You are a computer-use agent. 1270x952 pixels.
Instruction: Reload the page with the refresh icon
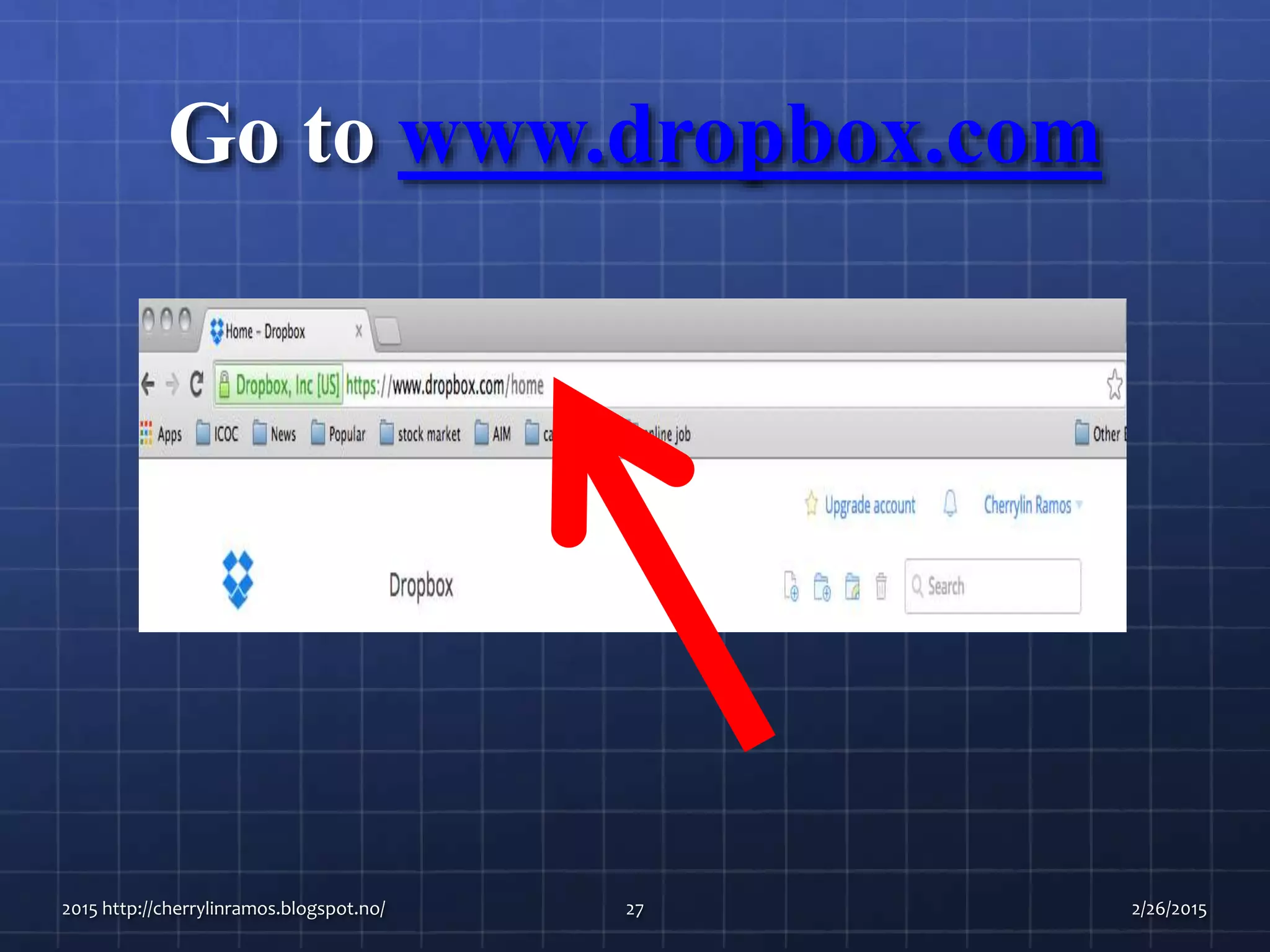point(197,384)
